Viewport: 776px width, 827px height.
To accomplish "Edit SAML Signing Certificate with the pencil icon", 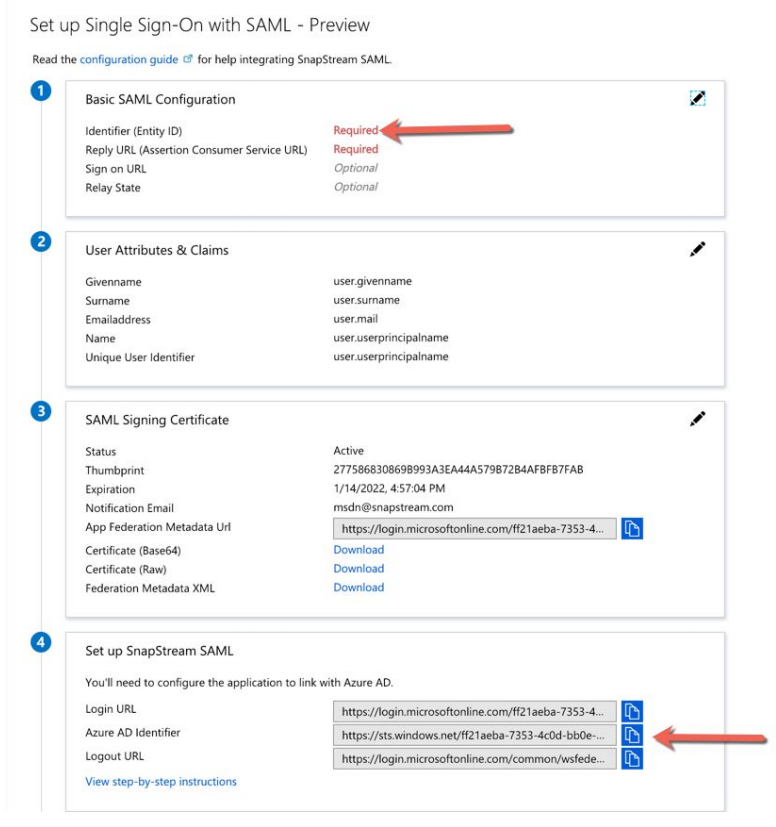I will coord(697,419).
